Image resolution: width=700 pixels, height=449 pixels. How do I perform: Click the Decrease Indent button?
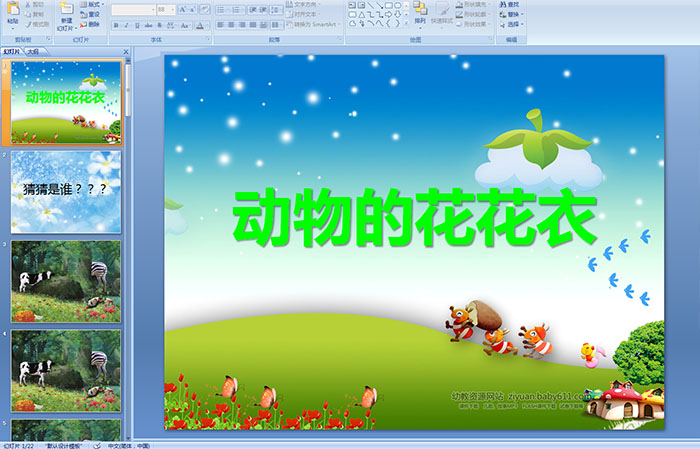click(253, 9)
